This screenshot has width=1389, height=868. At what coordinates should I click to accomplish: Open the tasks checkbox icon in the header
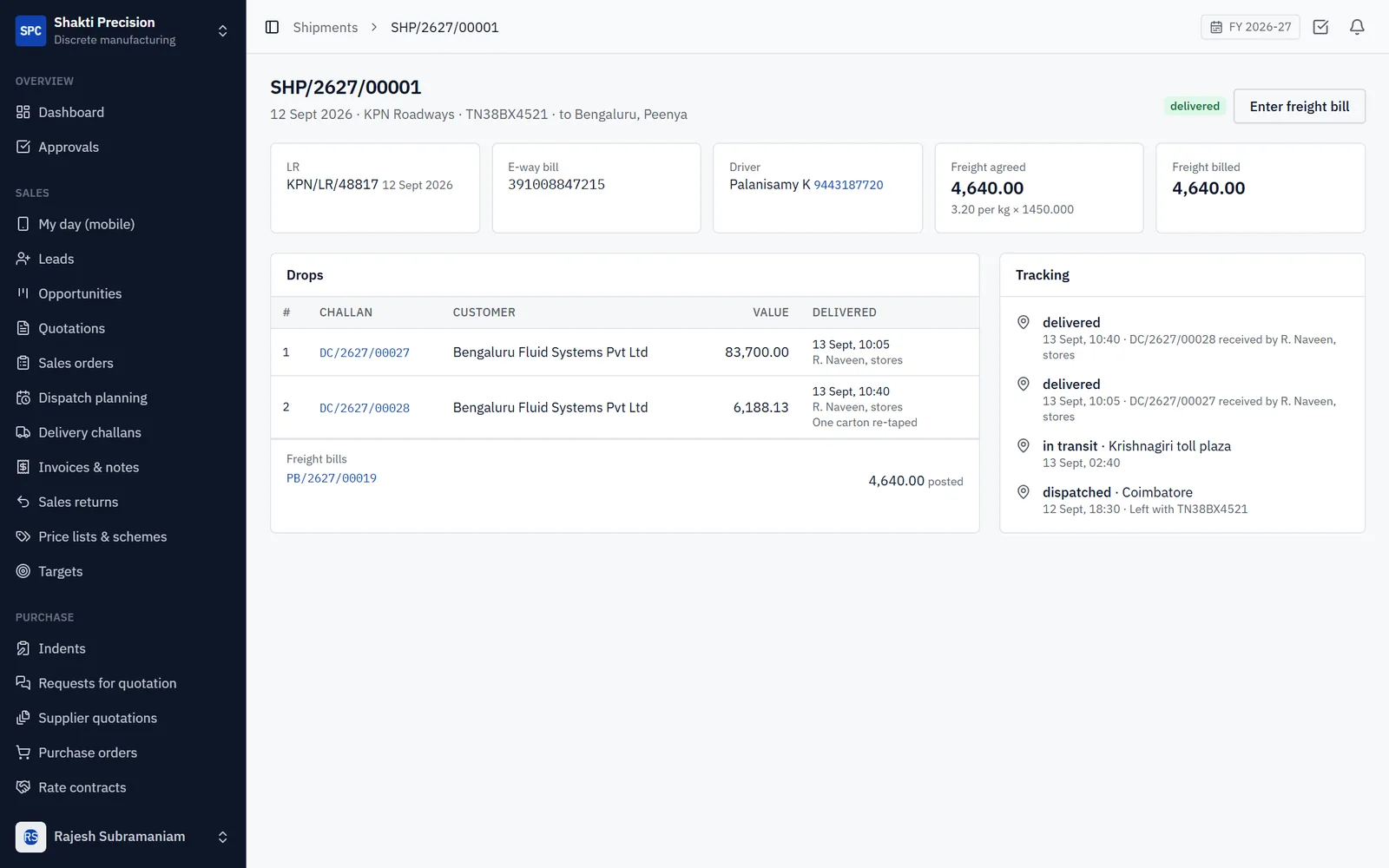pyautogui.click(x=1320, y=27)
